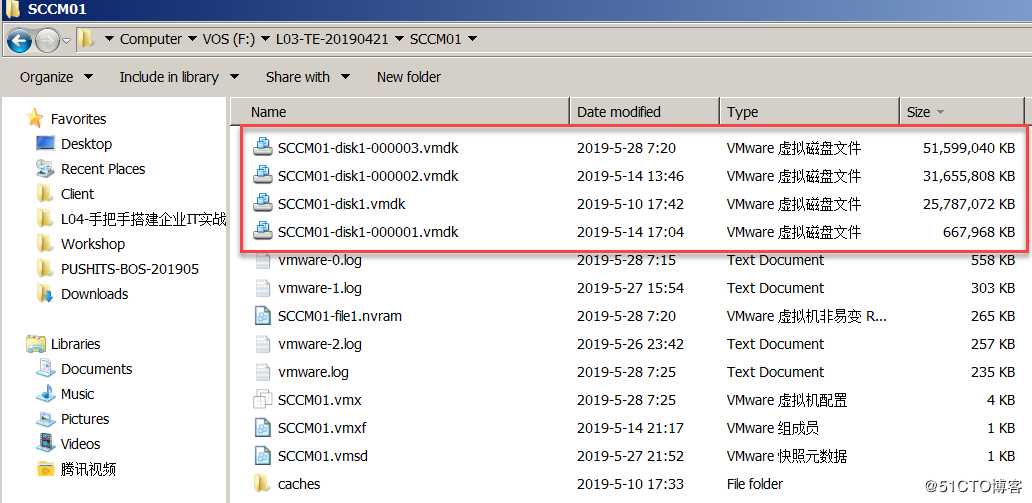Image resolution: width=1032 pixels, height=503 pixels.
Task: Sort files by the Name column
Action: tap(400, 112)
